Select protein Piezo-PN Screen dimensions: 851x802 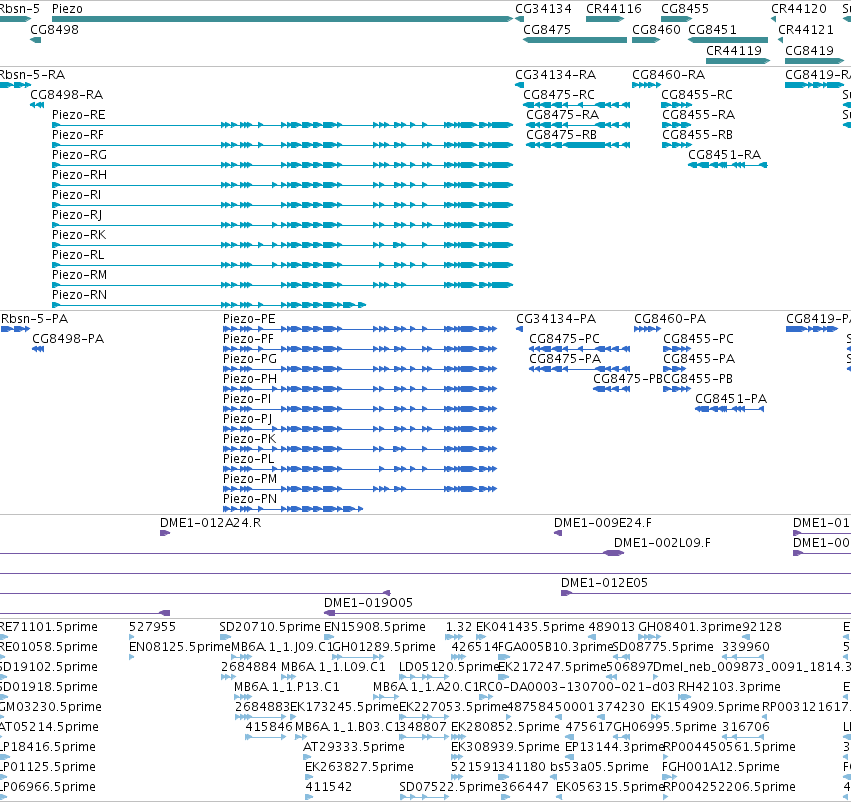click(x=293, y=509)
